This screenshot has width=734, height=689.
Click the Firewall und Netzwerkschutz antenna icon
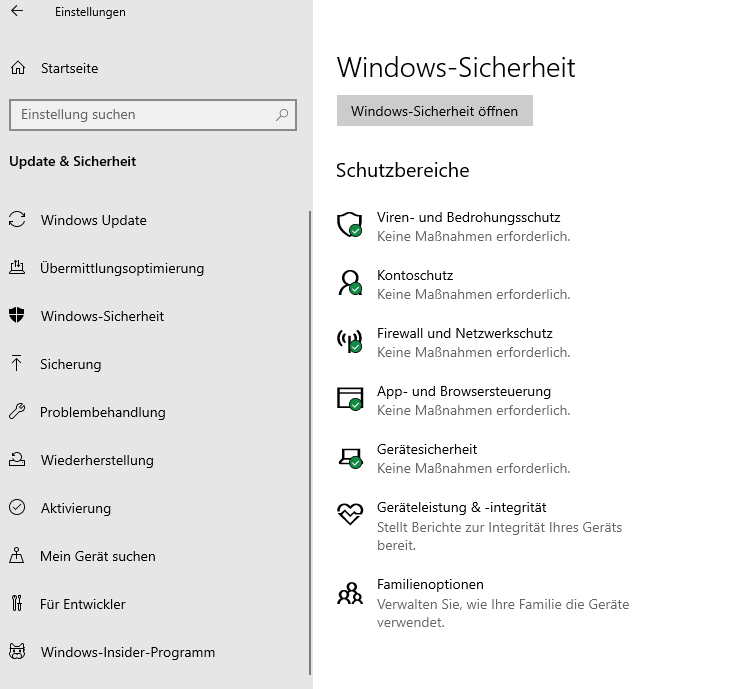click(350, 341)
